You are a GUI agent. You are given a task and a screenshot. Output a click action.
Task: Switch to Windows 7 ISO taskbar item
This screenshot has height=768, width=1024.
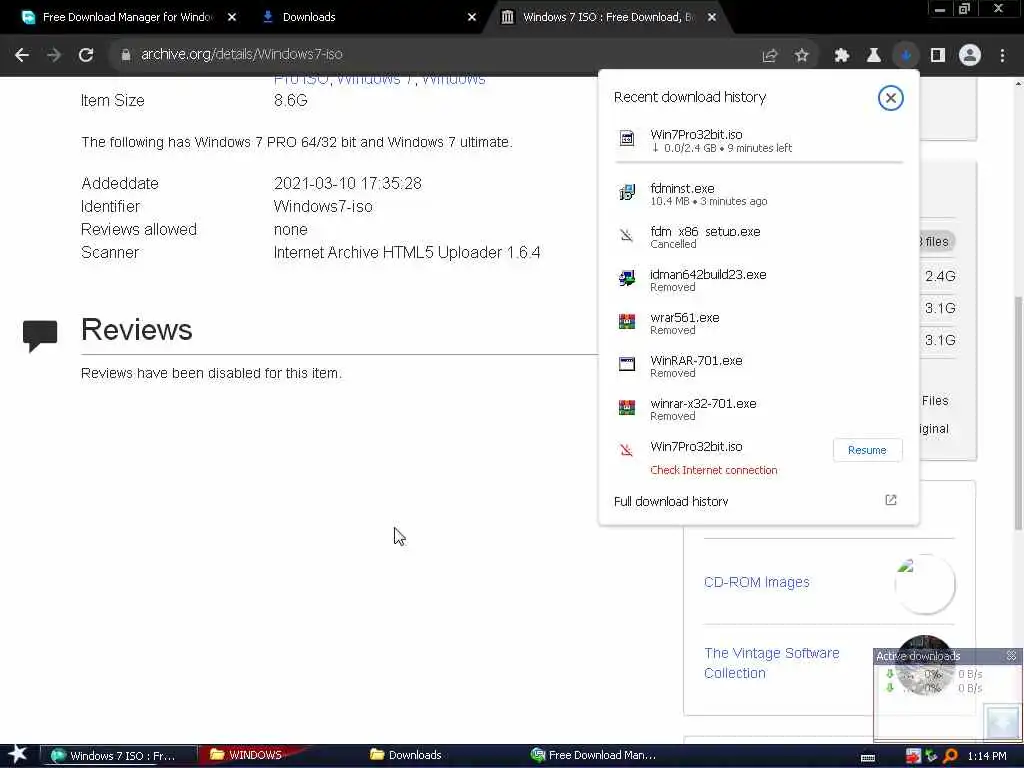pos(118,756)
